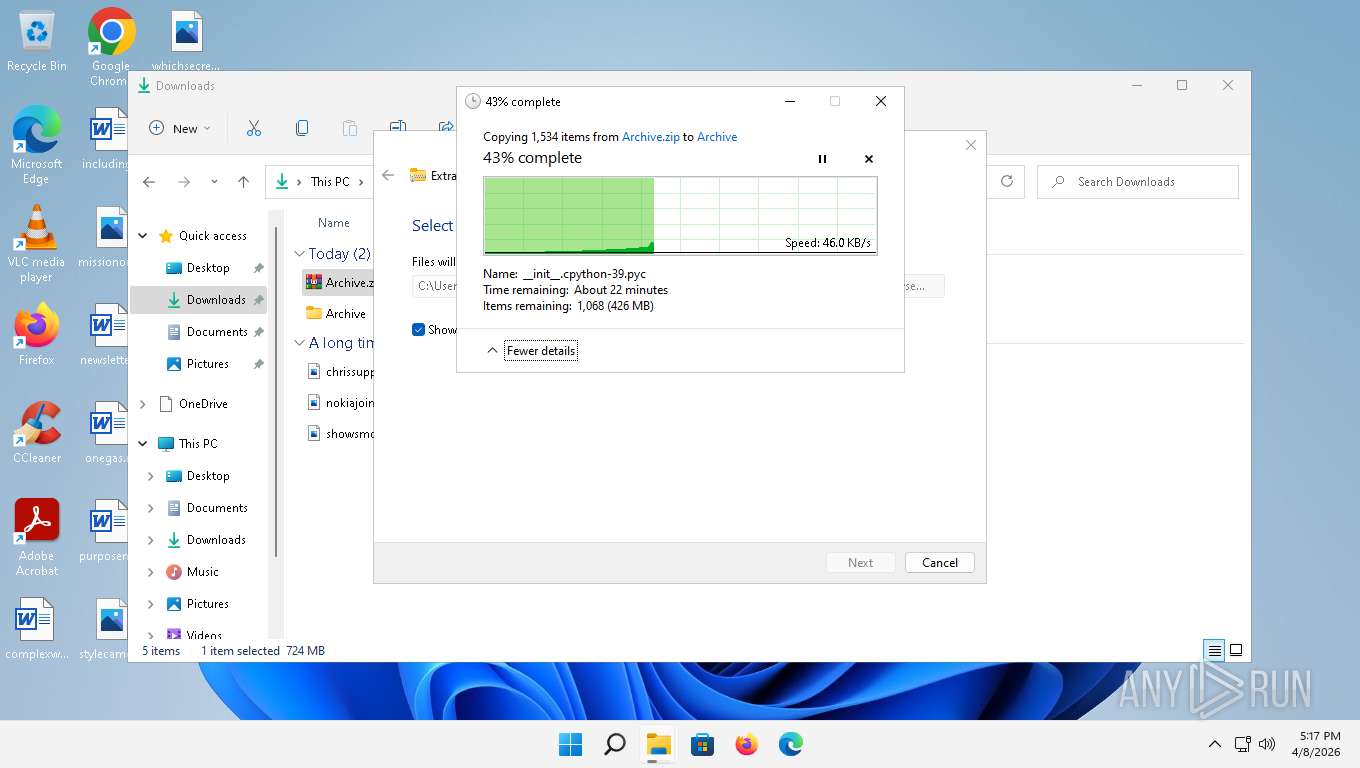Select Documents under Quick access

point(217,332)
